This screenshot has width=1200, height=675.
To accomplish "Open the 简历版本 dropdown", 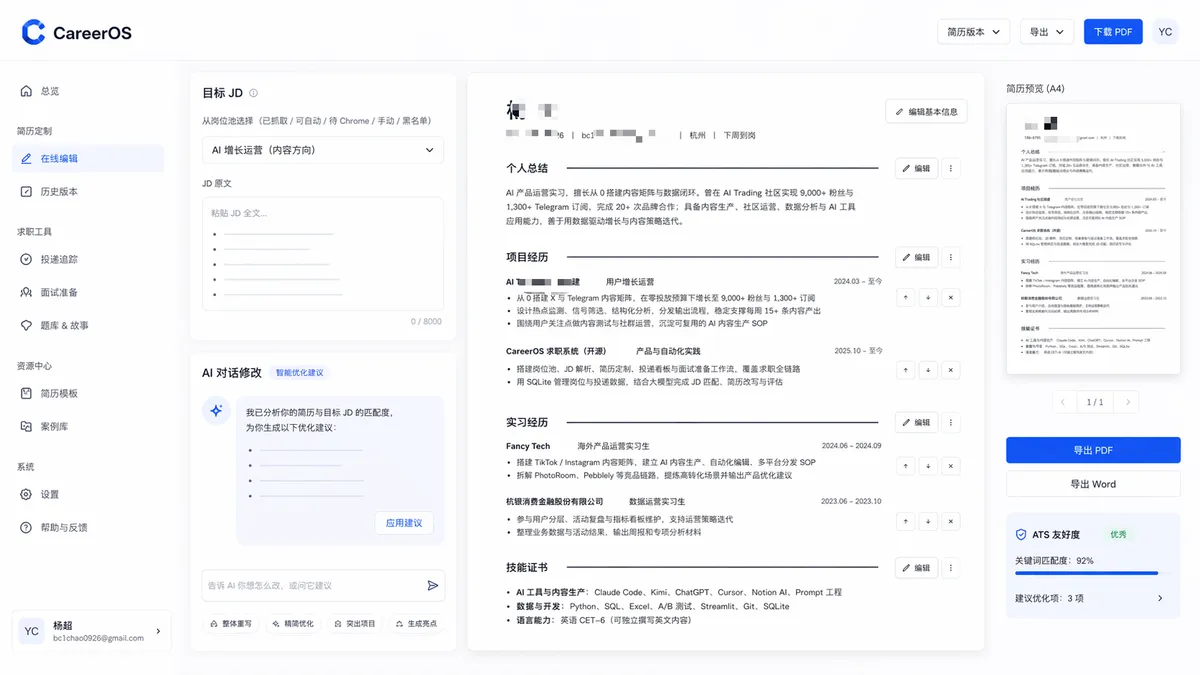I will click(x=973, y=32).
